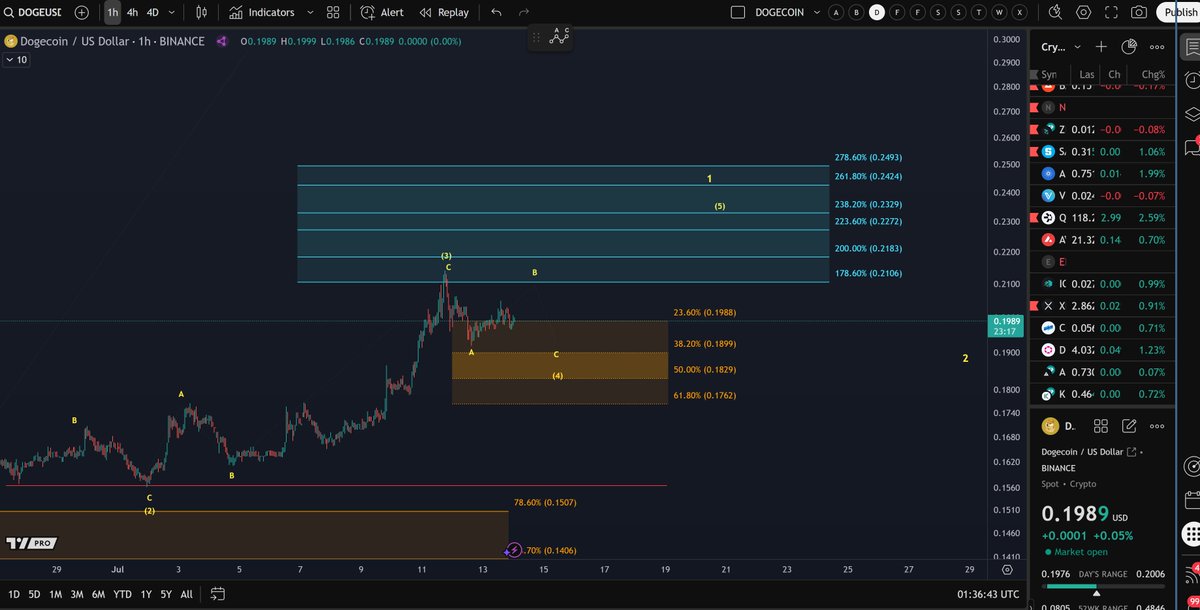Select watchlist row D at 4.032
This screenshot has width=1200, height=610.
coord(1102,350)
